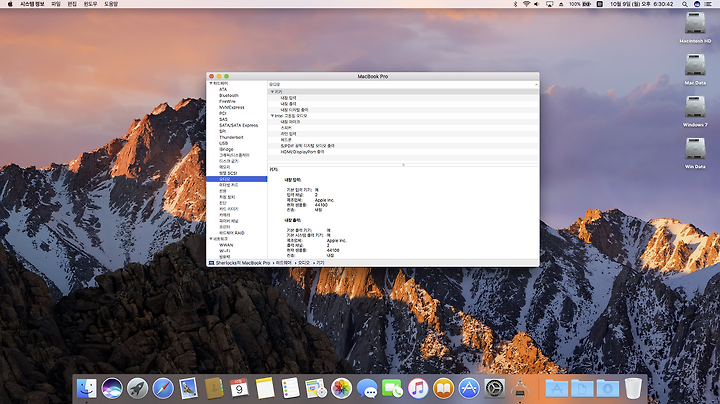Screen dimensions: 720x404
Task: Open Spotlight search magnifier icon
Action: (x=685, y=4)
